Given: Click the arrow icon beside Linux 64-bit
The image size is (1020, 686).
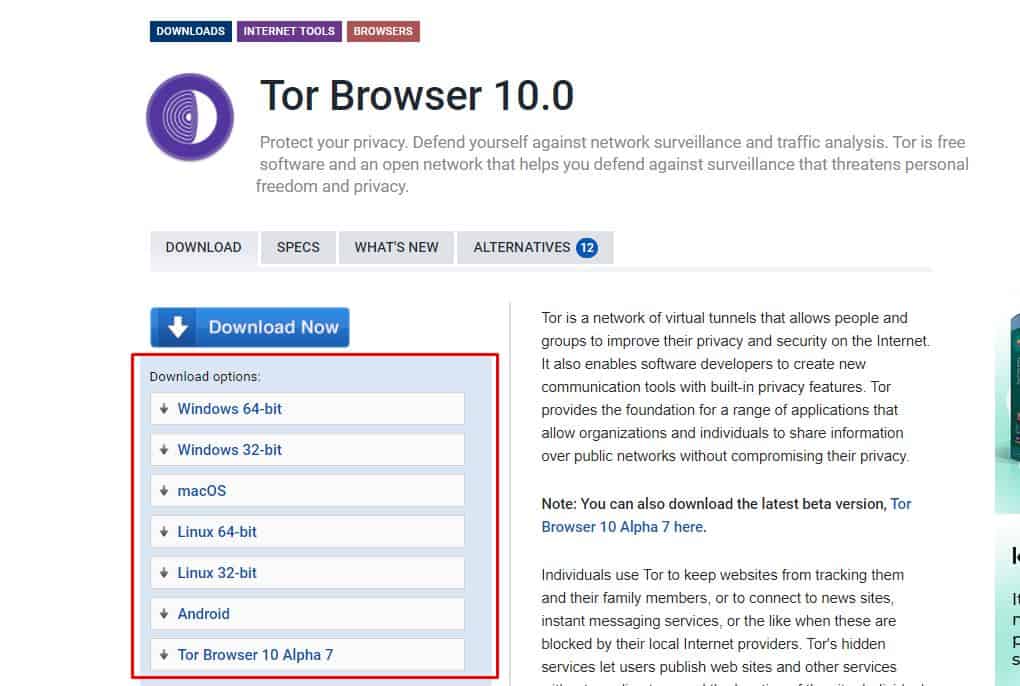Looking at the screenshot, I should 163,532.
